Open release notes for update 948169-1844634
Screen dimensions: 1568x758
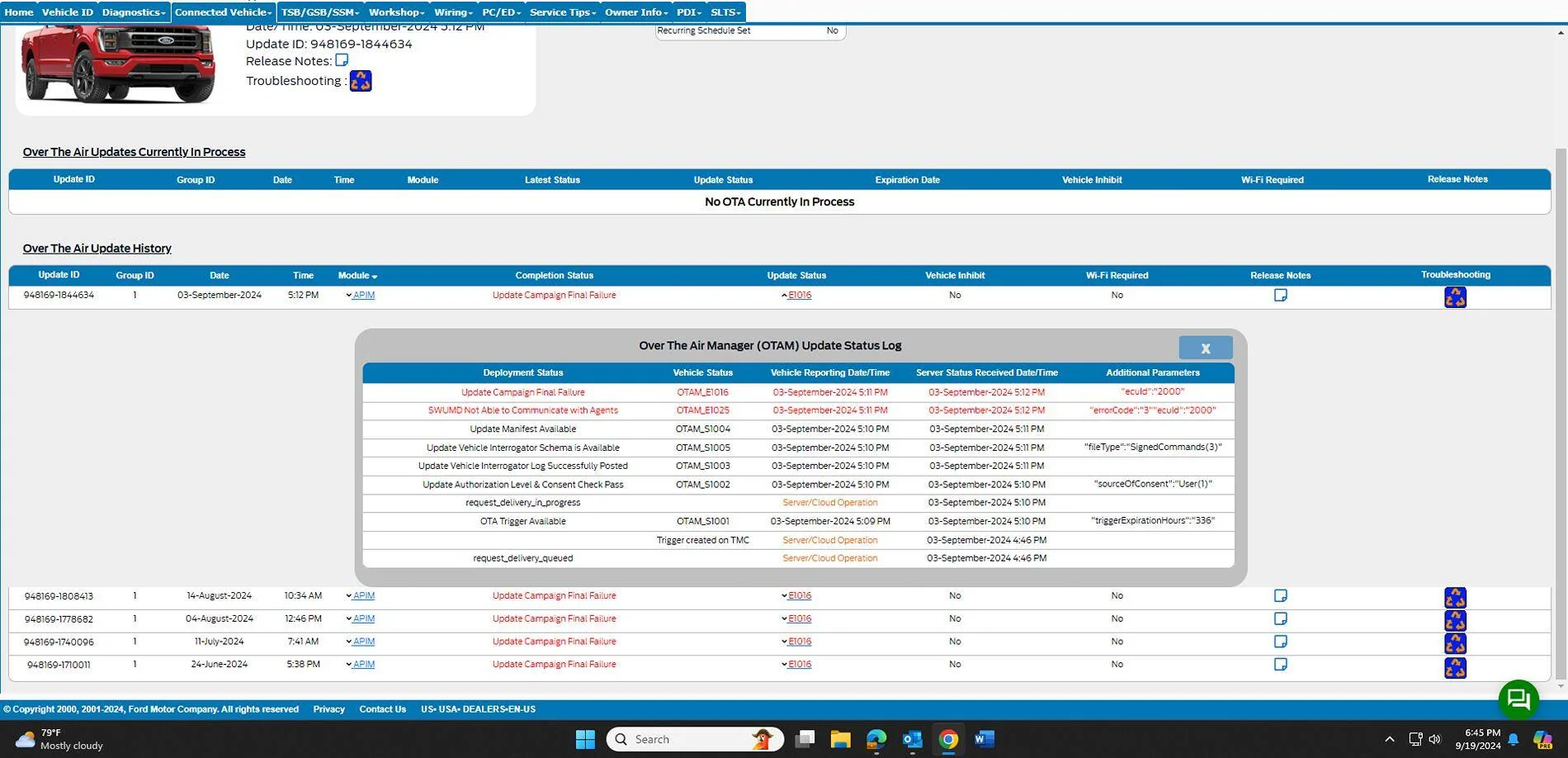[x=1280, y=296]
